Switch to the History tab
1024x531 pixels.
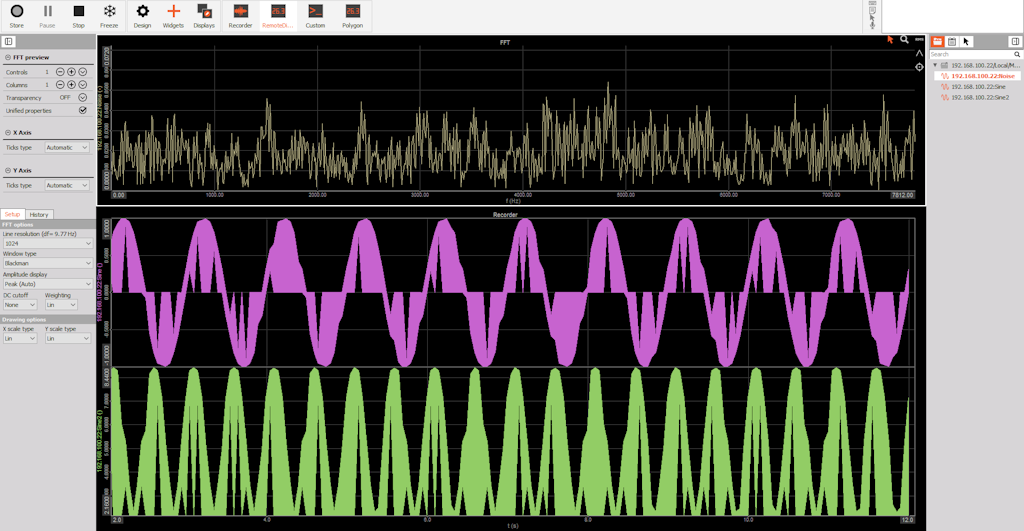tap(39, 214)
